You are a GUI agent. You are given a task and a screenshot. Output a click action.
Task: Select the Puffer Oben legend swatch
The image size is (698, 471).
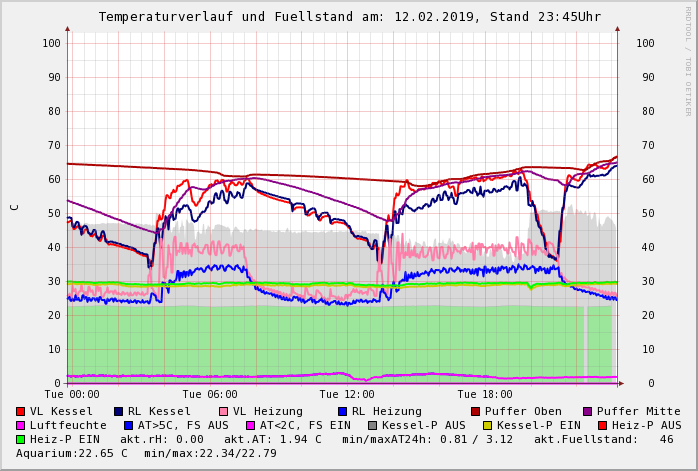pos(476,411)
